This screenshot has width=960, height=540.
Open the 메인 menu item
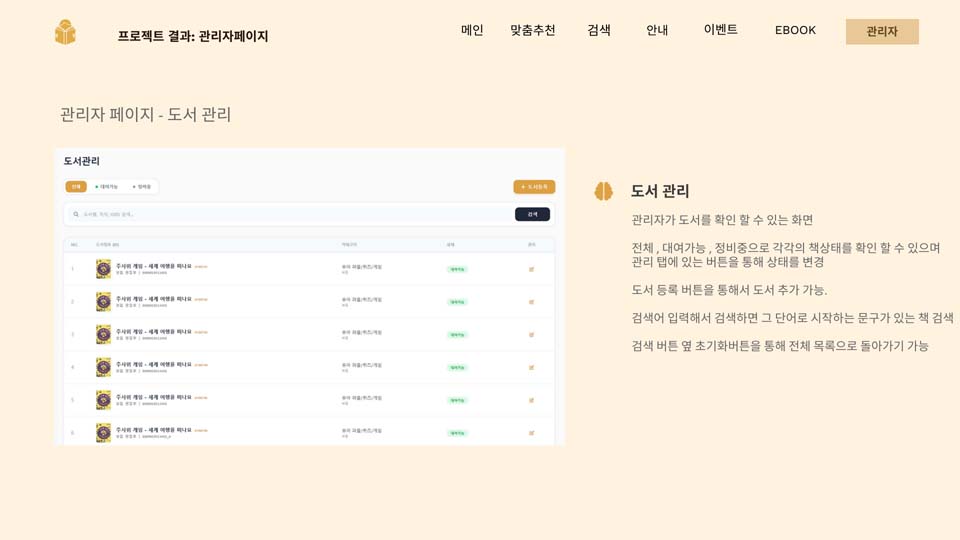[472, 30]
